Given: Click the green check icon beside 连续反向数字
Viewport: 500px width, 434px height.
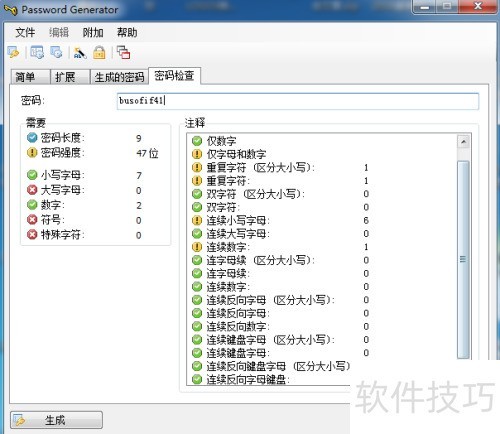Looking at the screenshot, I should (x=197, y=326).
